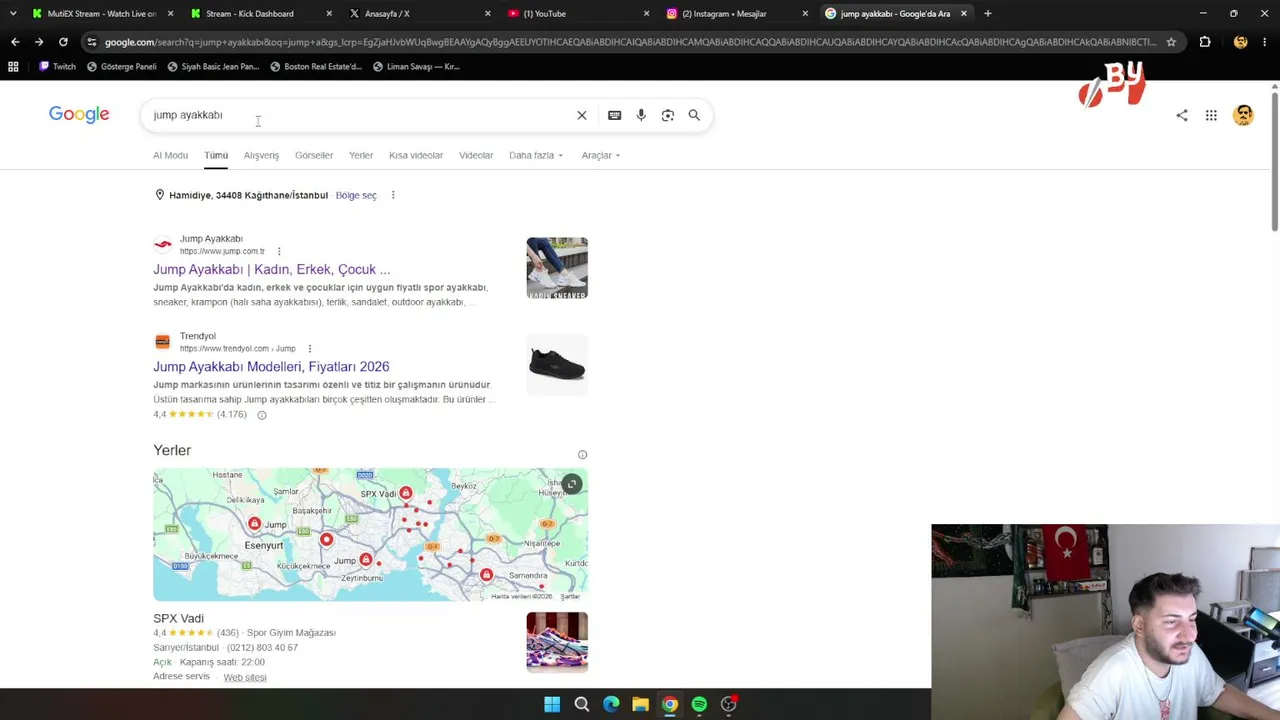Screen dimensions: 1280x720
Task: Submit search with the magnifying glass icon
Action: [694, 115]
